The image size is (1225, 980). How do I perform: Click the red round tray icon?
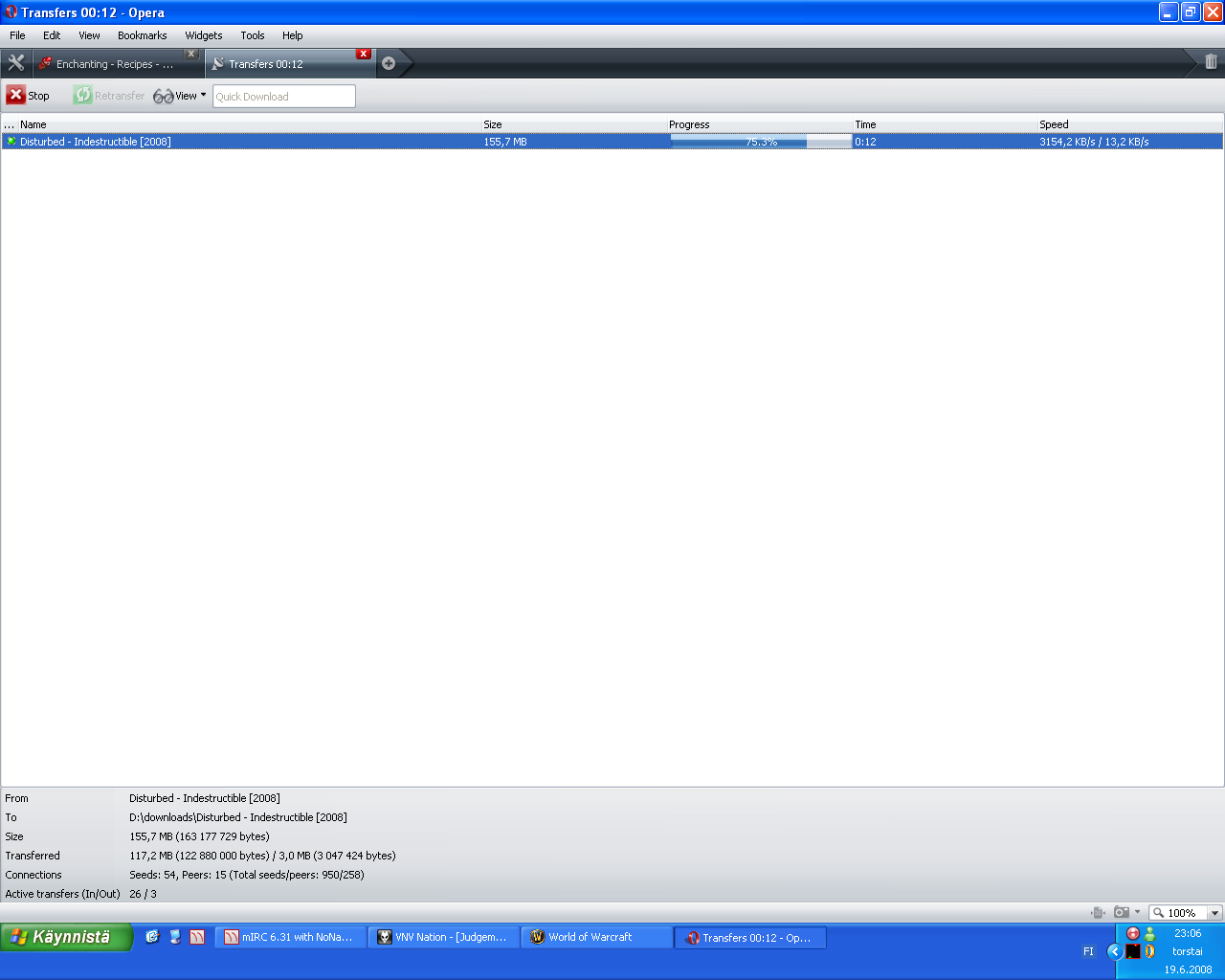[1133, 933]
